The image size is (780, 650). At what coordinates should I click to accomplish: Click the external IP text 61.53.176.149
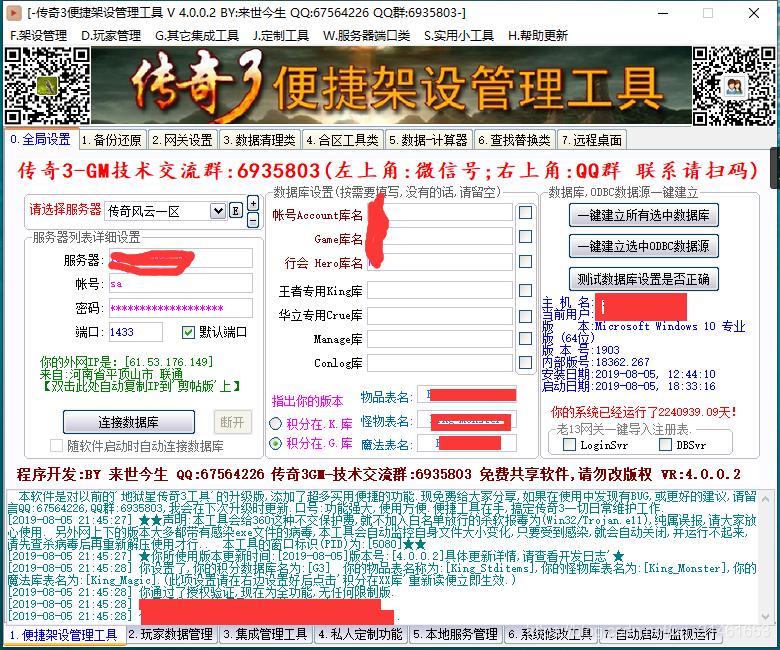(169, 362)
